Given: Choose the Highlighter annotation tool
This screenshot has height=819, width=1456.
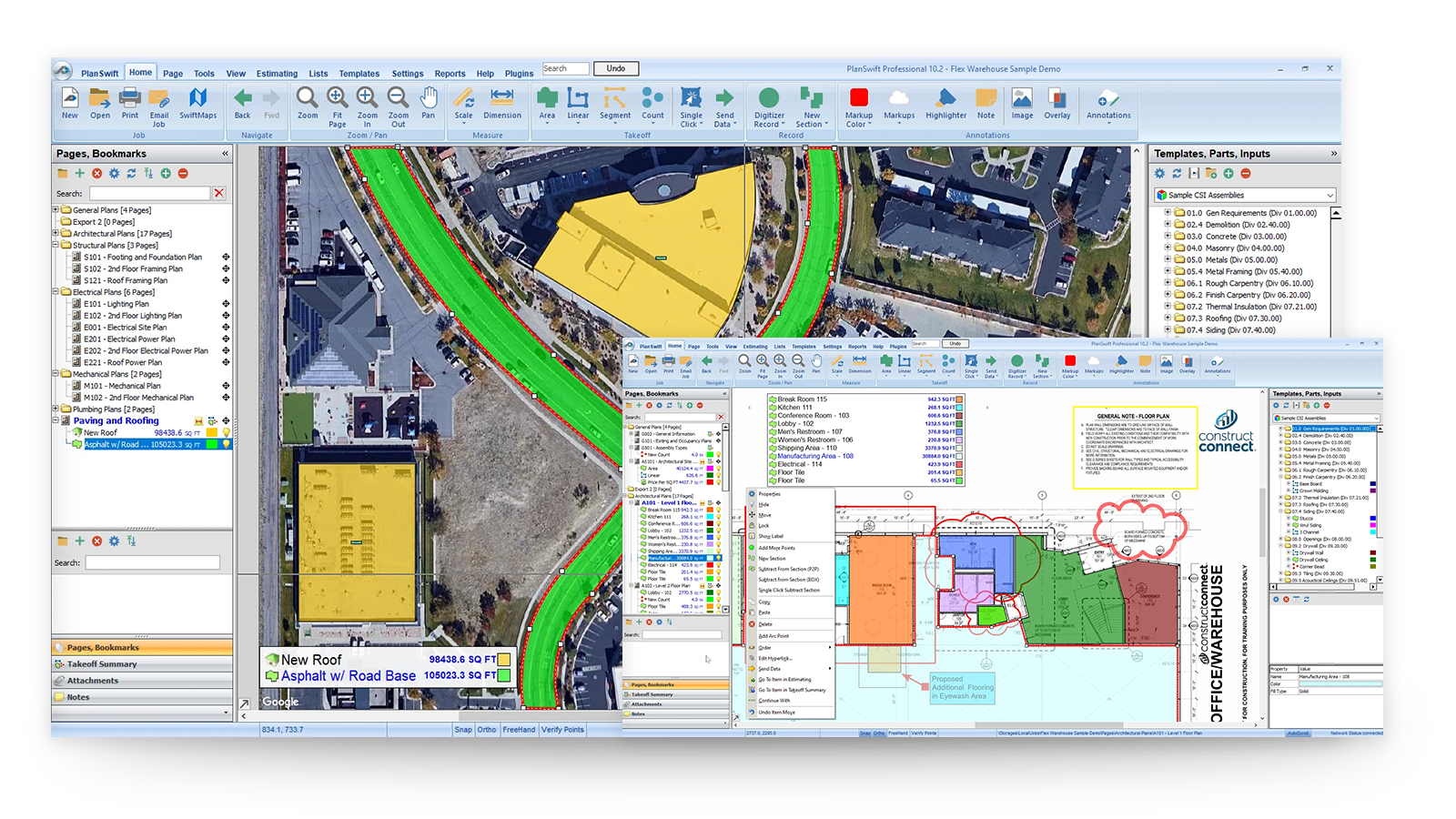Looking at the screenshot, I should click(945, 103).
